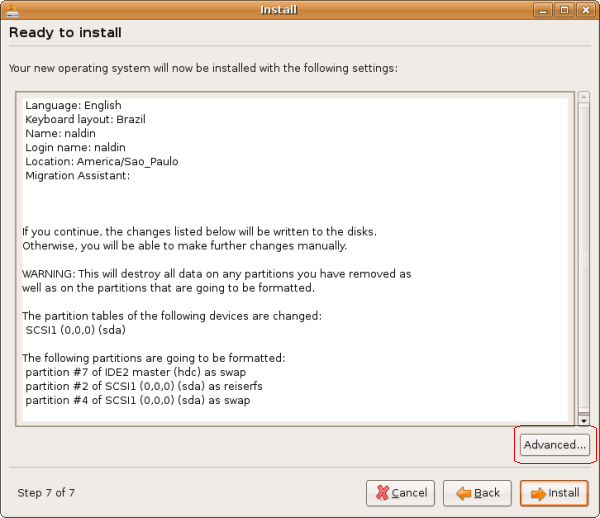Start installation with the Install button
This screenshot has width=600, height=518.
click(x=554, y=493)
